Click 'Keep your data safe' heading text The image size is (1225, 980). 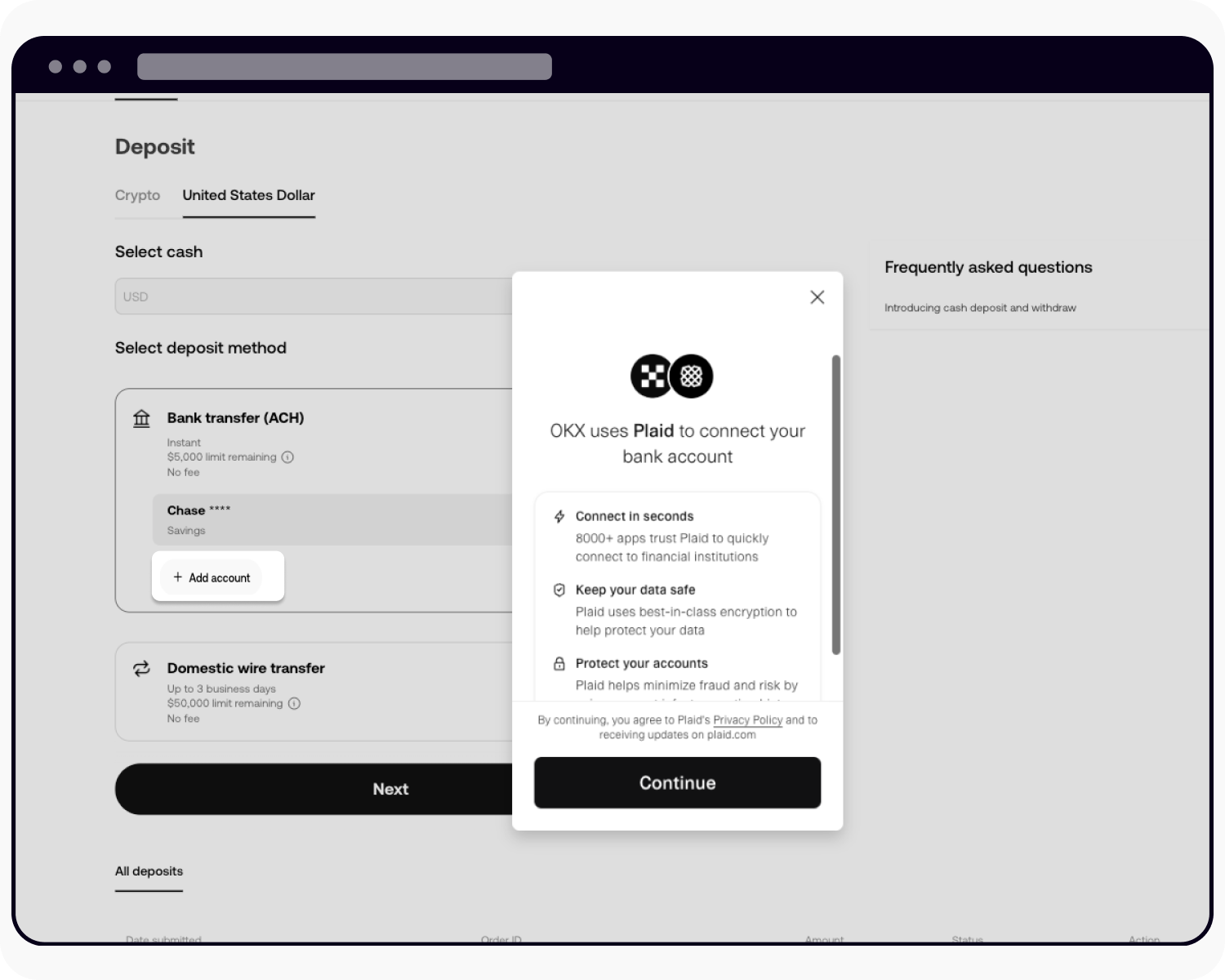pyautogui.click(x=635, y=590)
